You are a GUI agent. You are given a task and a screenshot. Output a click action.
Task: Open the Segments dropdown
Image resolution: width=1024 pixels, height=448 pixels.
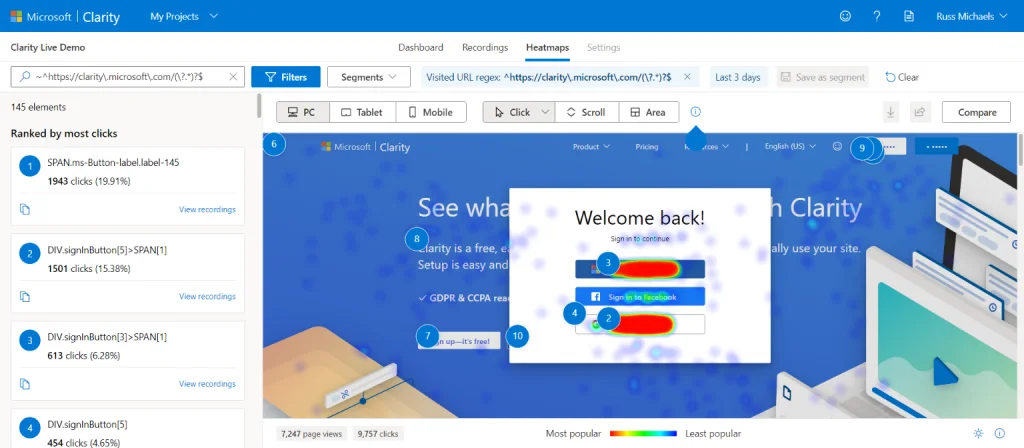click(x=369, y=77)
